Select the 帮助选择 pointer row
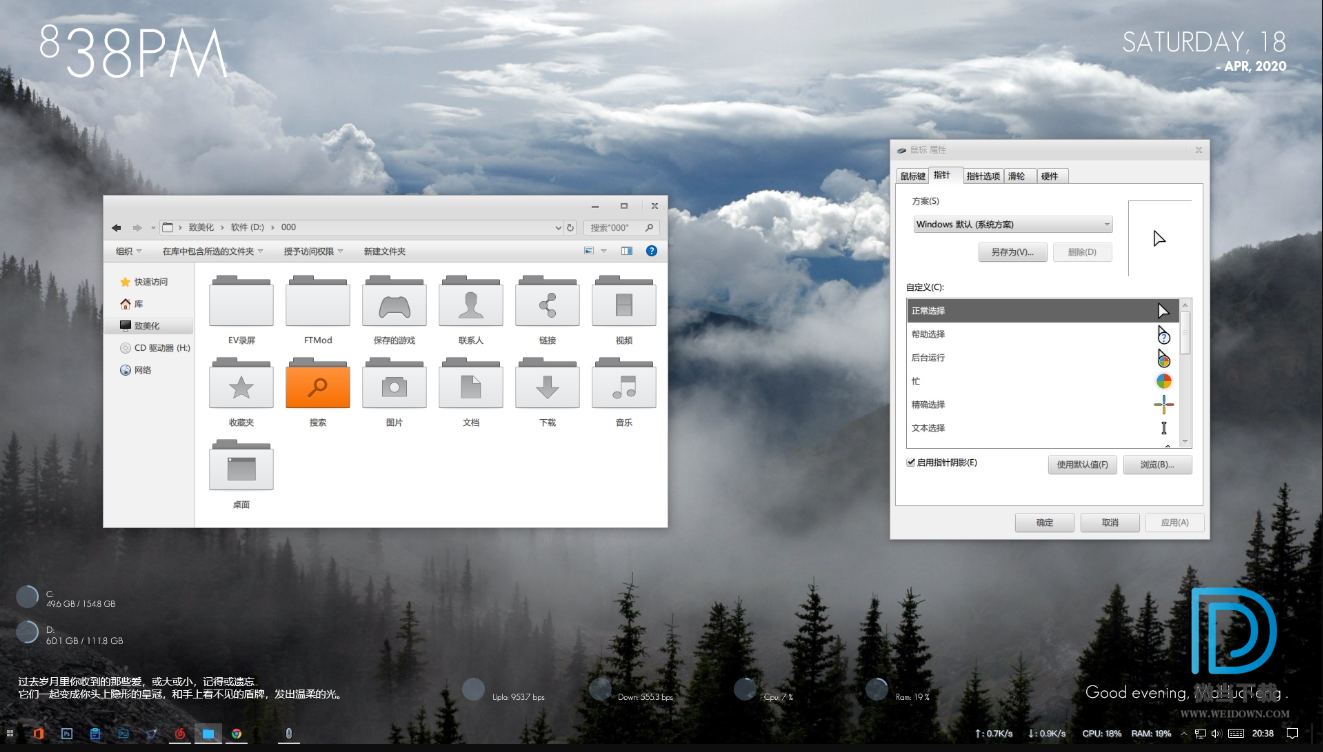Screen dimensions: 1323x752 point(1043,334)
